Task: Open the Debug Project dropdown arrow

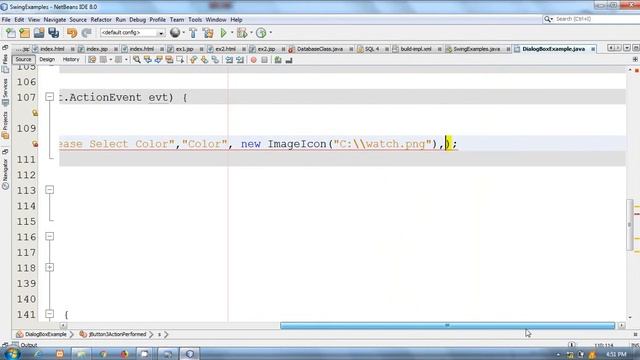Action: pos(251,33)
